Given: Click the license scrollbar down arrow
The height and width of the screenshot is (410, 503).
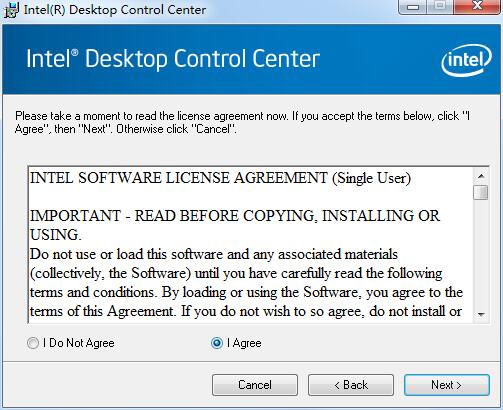Looking at the screenshot, I should click(x=481, y=314).
